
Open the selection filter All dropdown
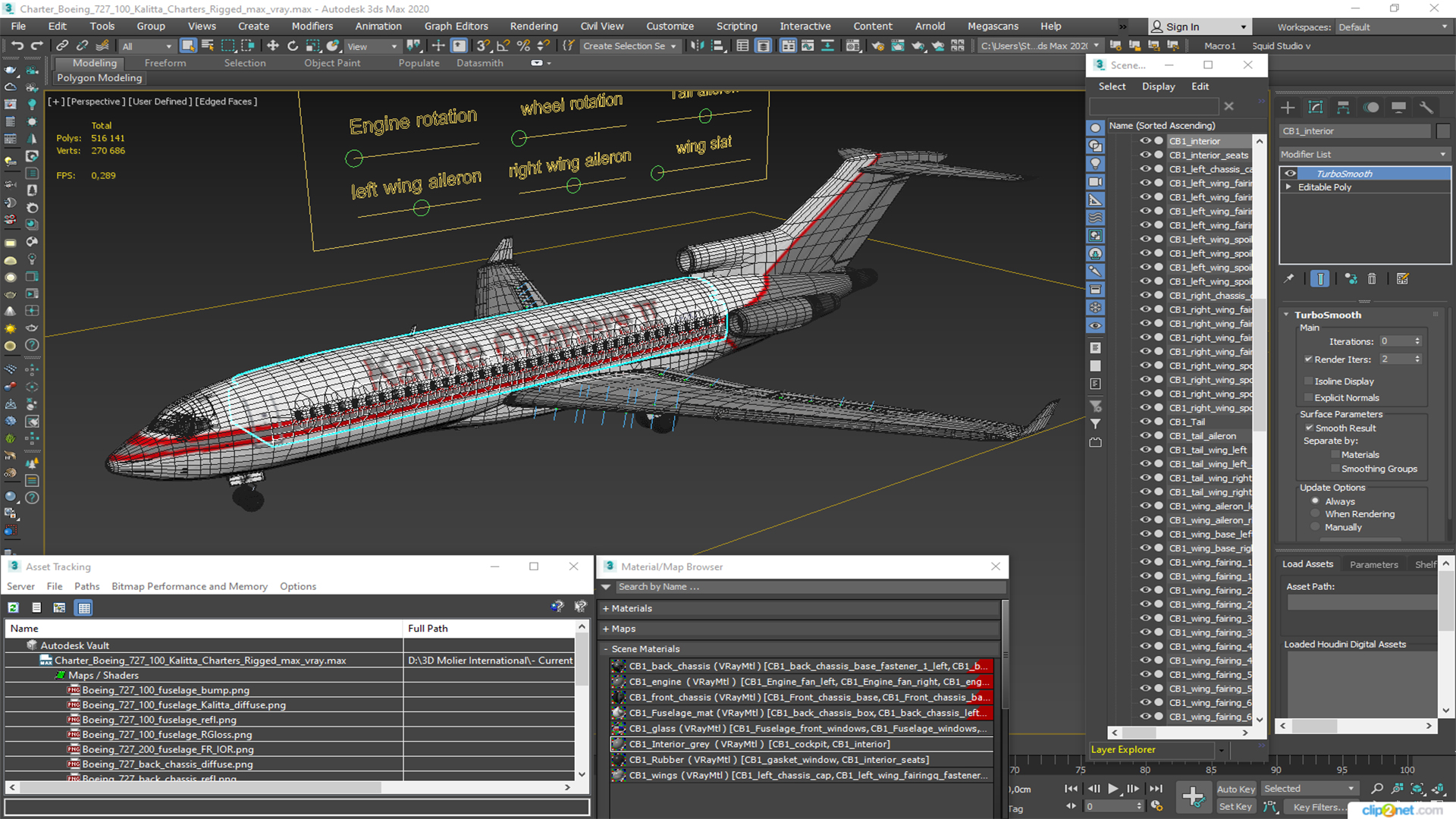click(147, 46)
